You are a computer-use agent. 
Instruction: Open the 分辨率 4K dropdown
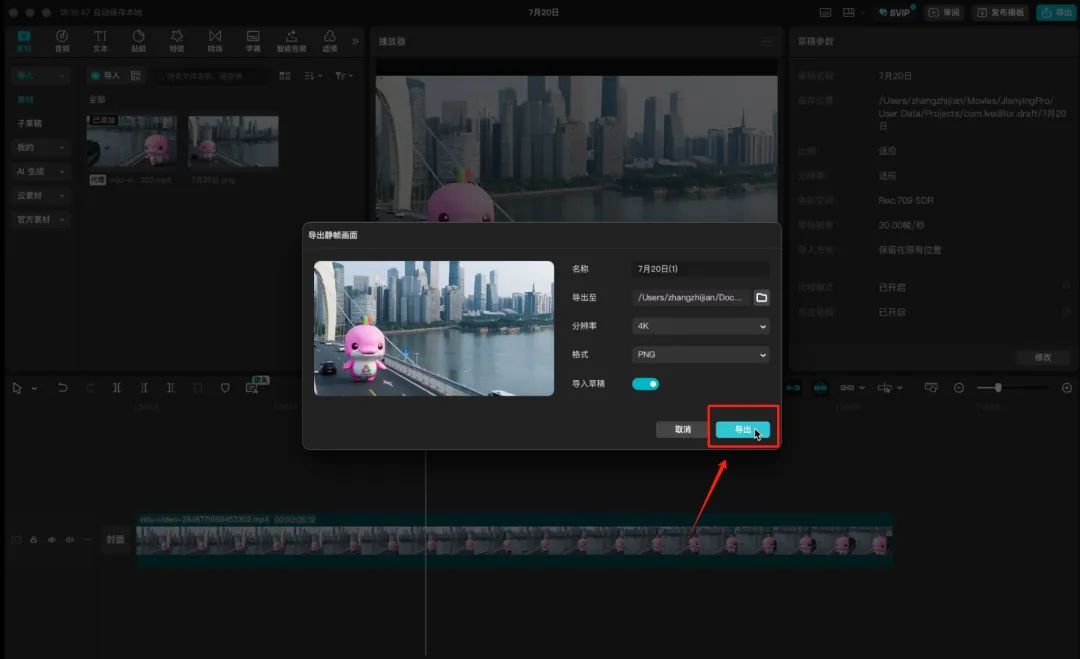[701, 326]
